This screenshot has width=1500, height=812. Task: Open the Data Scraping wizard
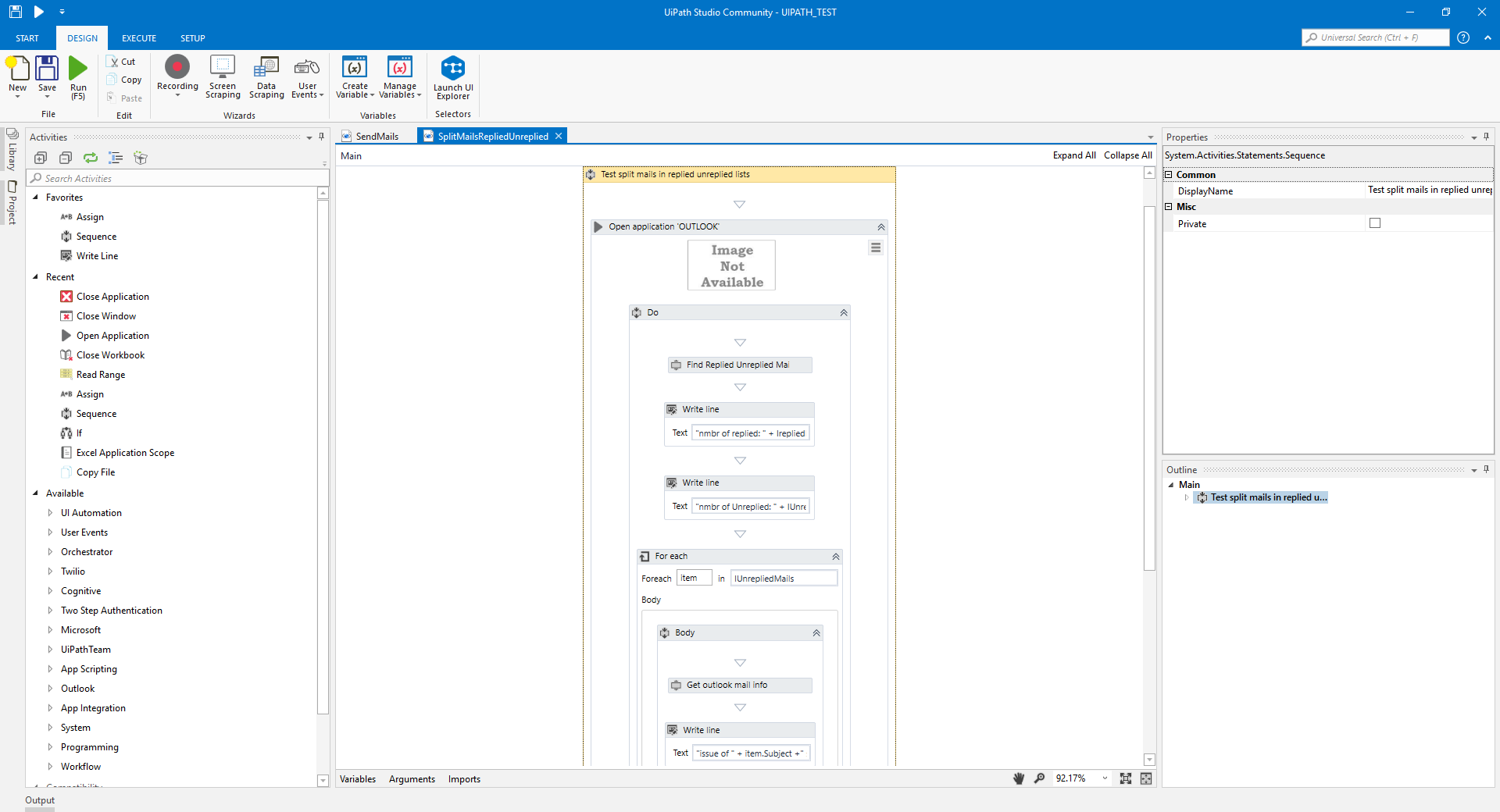point(266,67)
